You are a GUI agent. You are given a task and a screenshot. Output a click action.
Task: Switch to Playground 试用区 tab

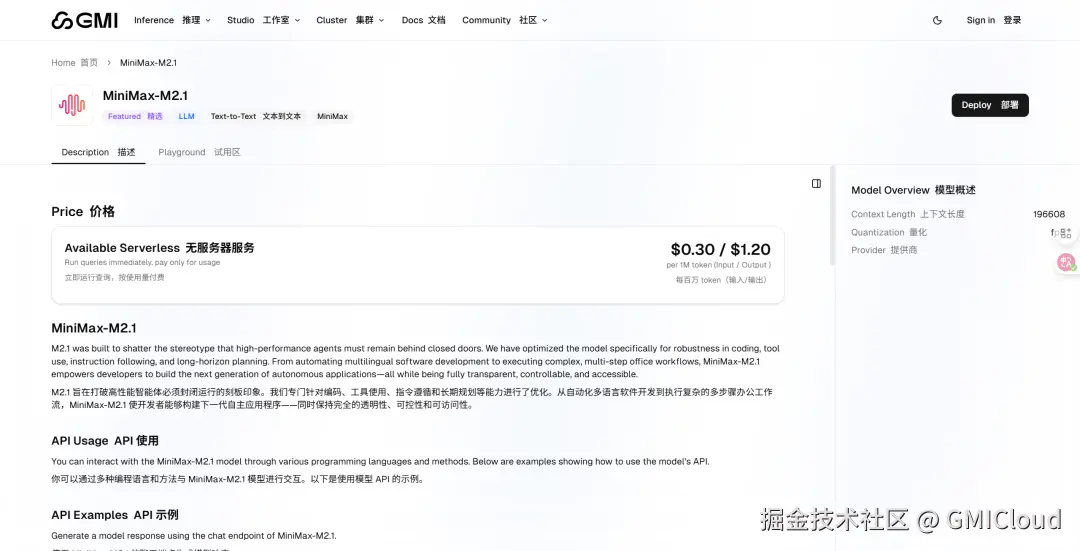point(199,152)
